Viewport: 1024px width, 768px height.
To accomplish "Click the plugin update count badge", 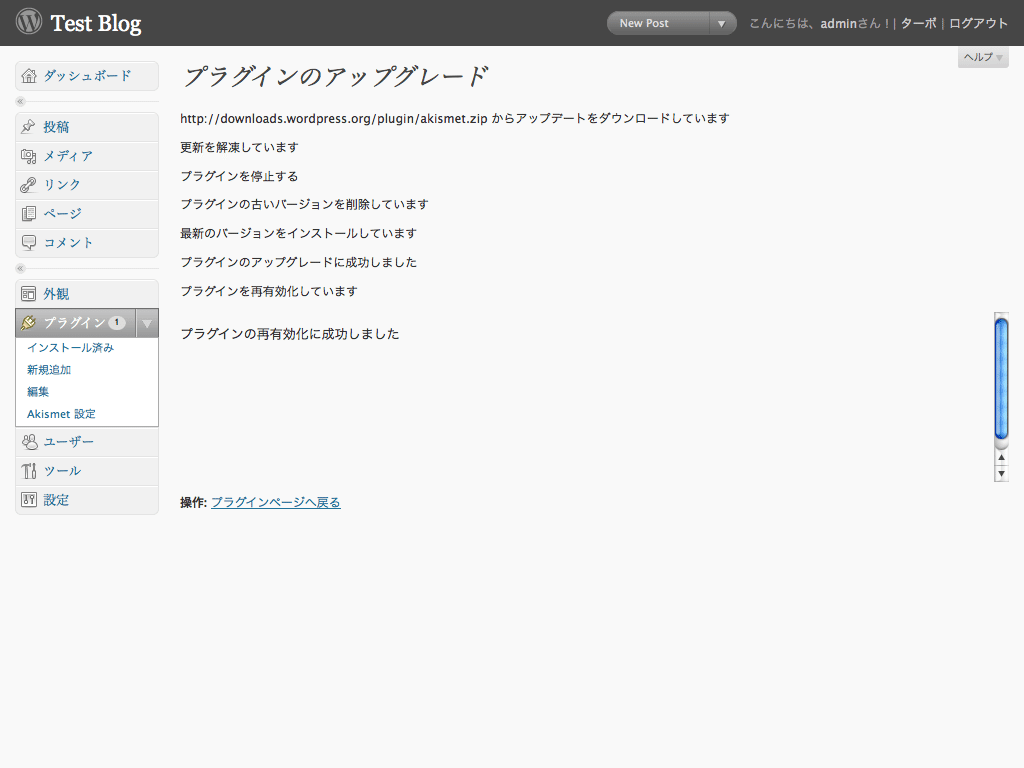I will (117, 323).
